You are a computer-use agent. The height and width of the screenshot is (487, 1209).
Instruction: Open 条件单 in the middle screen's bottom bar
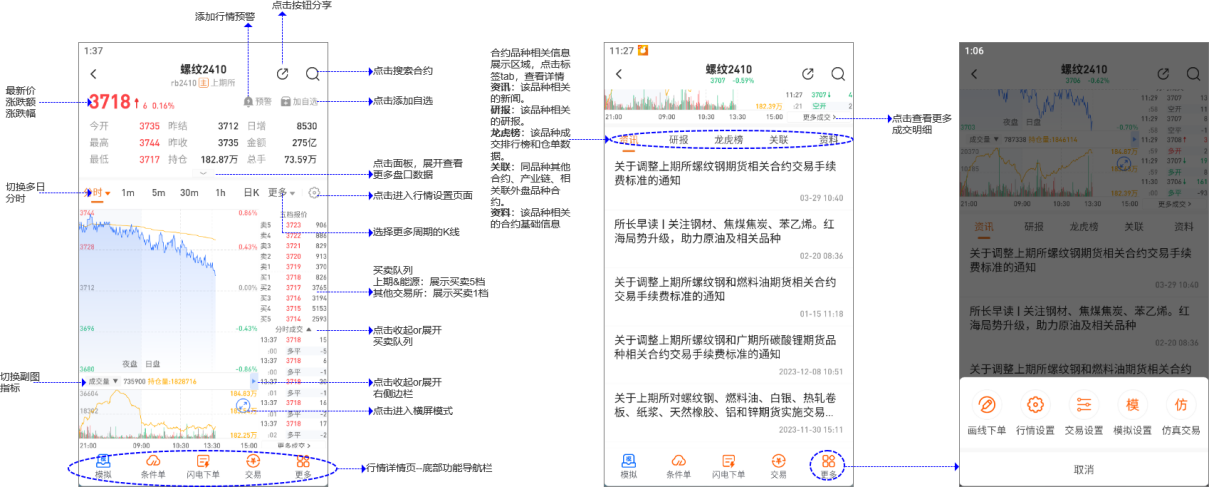point(679,466)
